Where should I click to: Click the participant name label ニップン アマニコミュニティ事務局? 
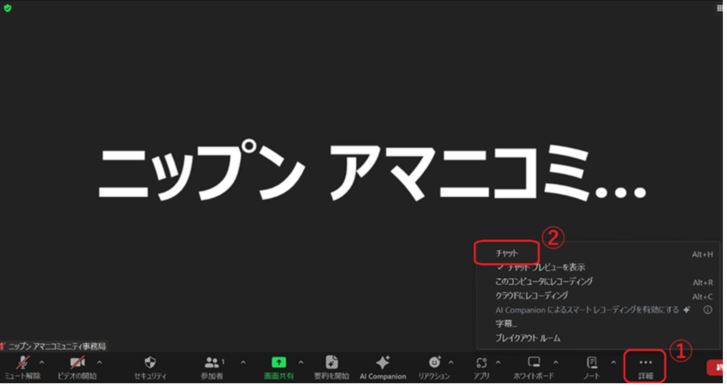click(x=57, y=346)
